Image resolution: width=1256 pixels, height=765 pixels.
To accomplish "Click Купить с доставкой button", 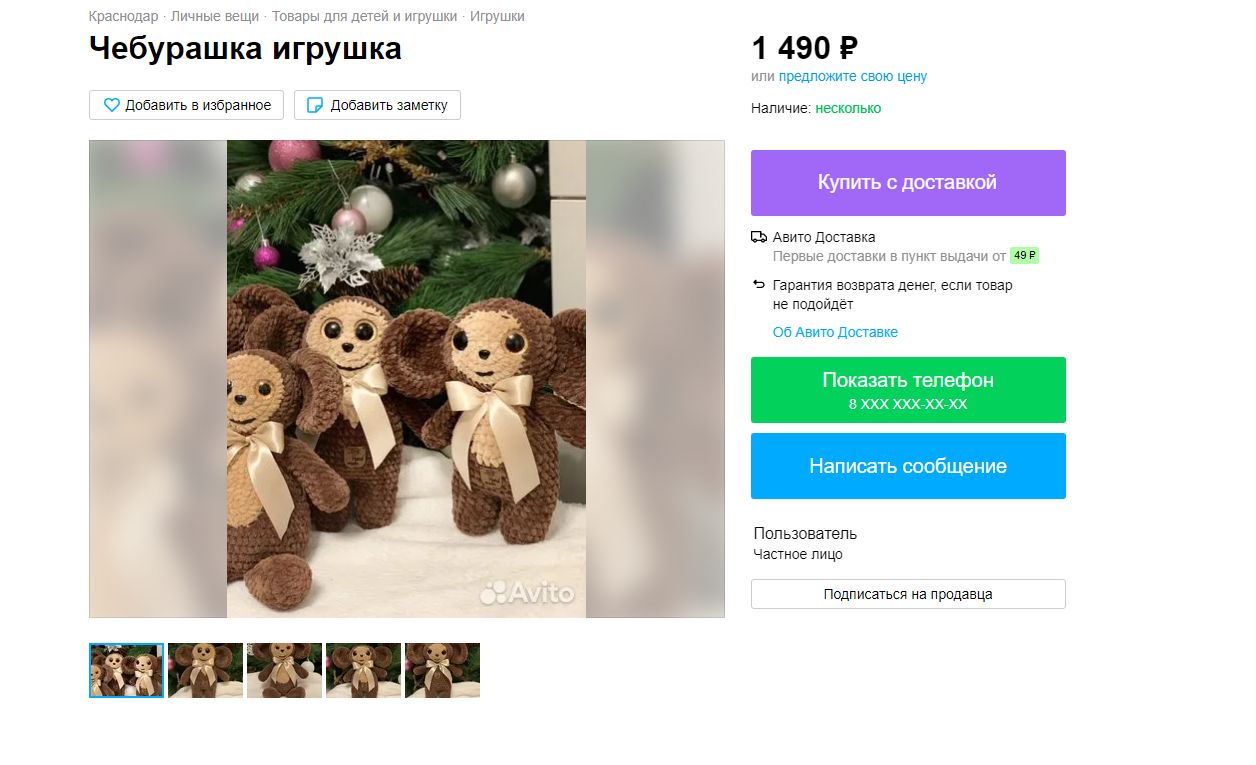I will pos(908,183).
